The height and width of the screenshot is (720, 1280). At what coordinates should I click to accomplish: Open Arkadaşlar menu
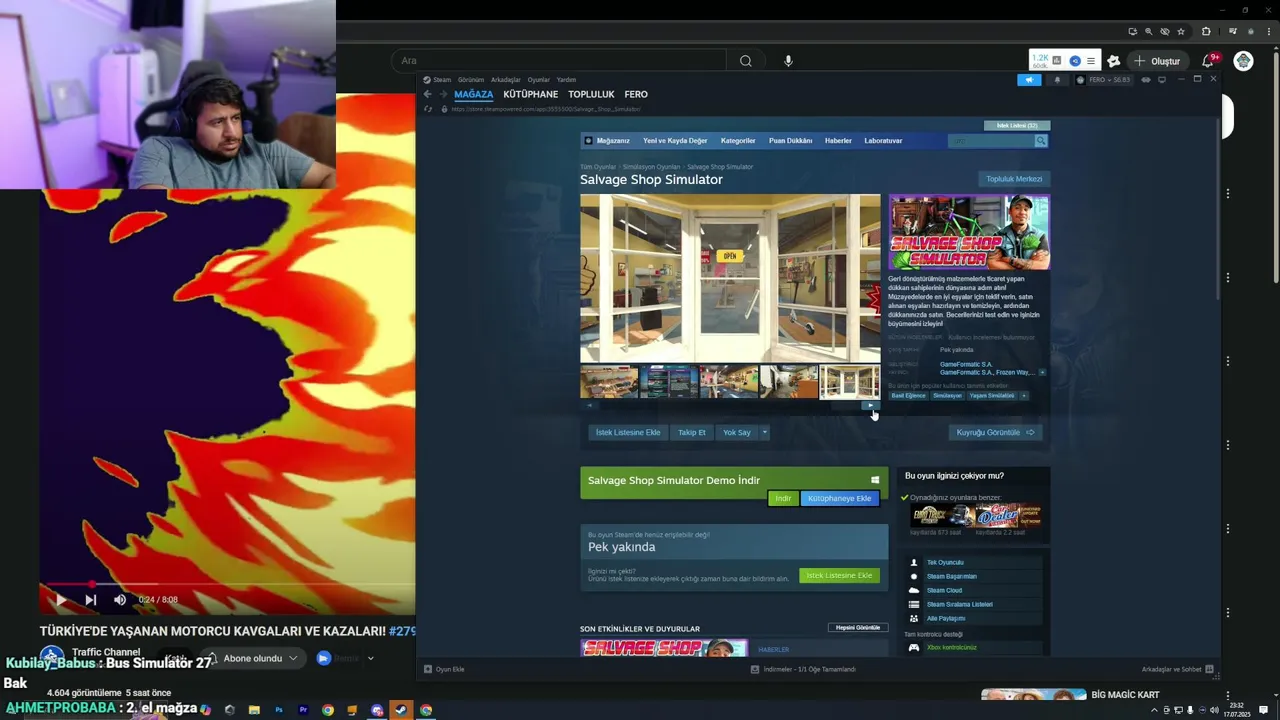pyautogui.click(x=506, y=80)
